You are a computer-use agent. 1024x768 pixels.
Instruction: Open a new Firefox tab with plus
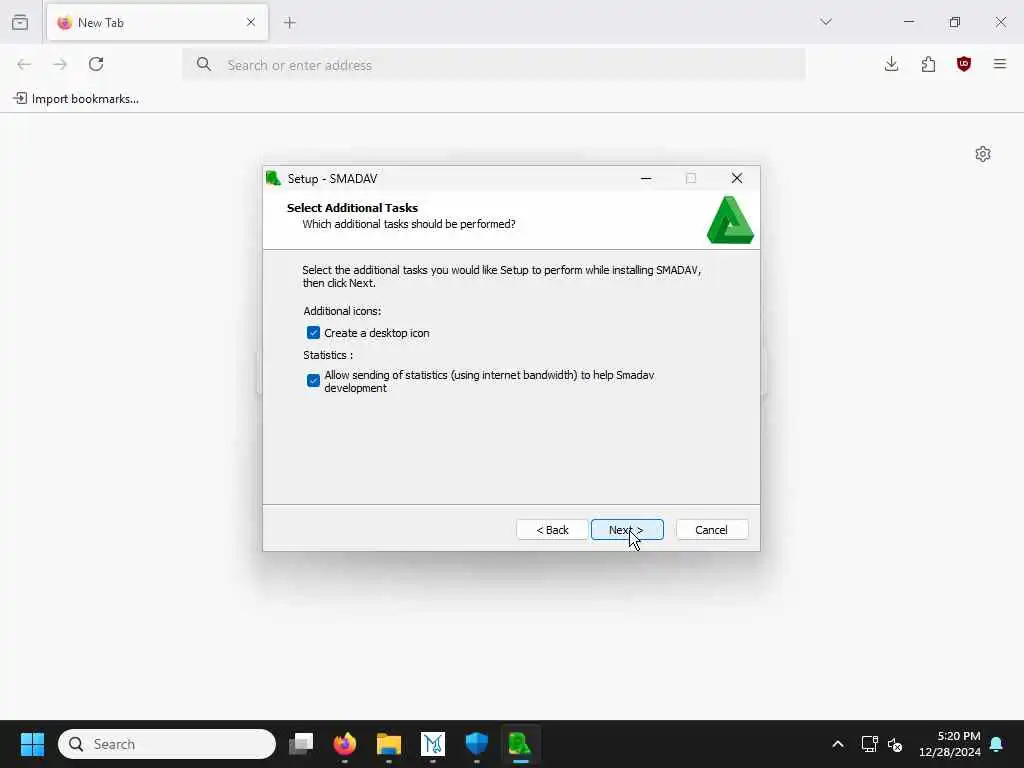(x=290, y=22)
